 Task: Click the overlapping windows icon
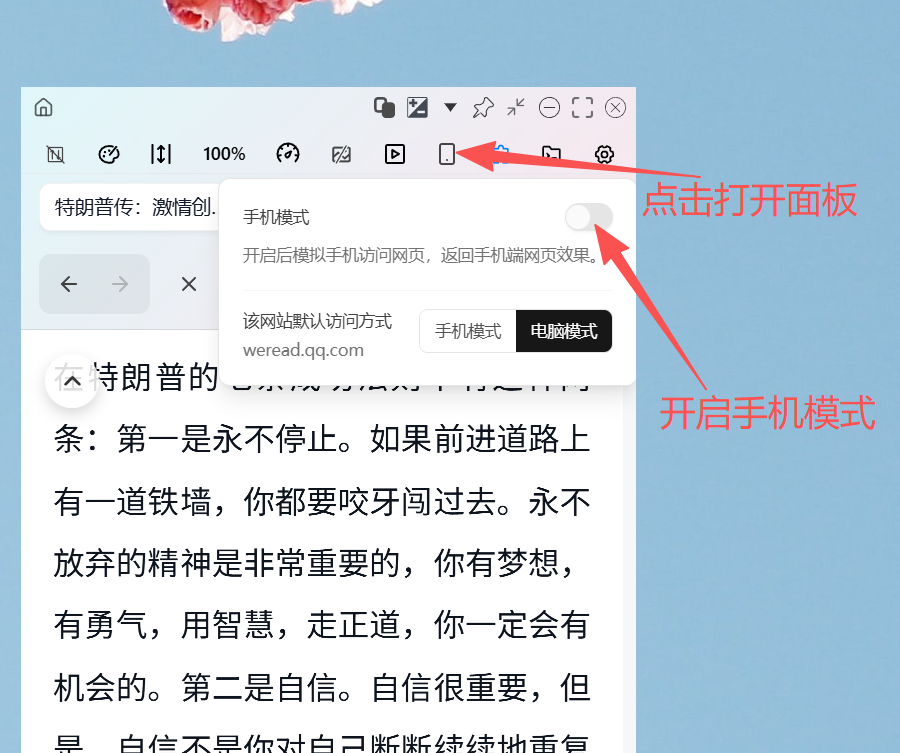pos(384,107)
